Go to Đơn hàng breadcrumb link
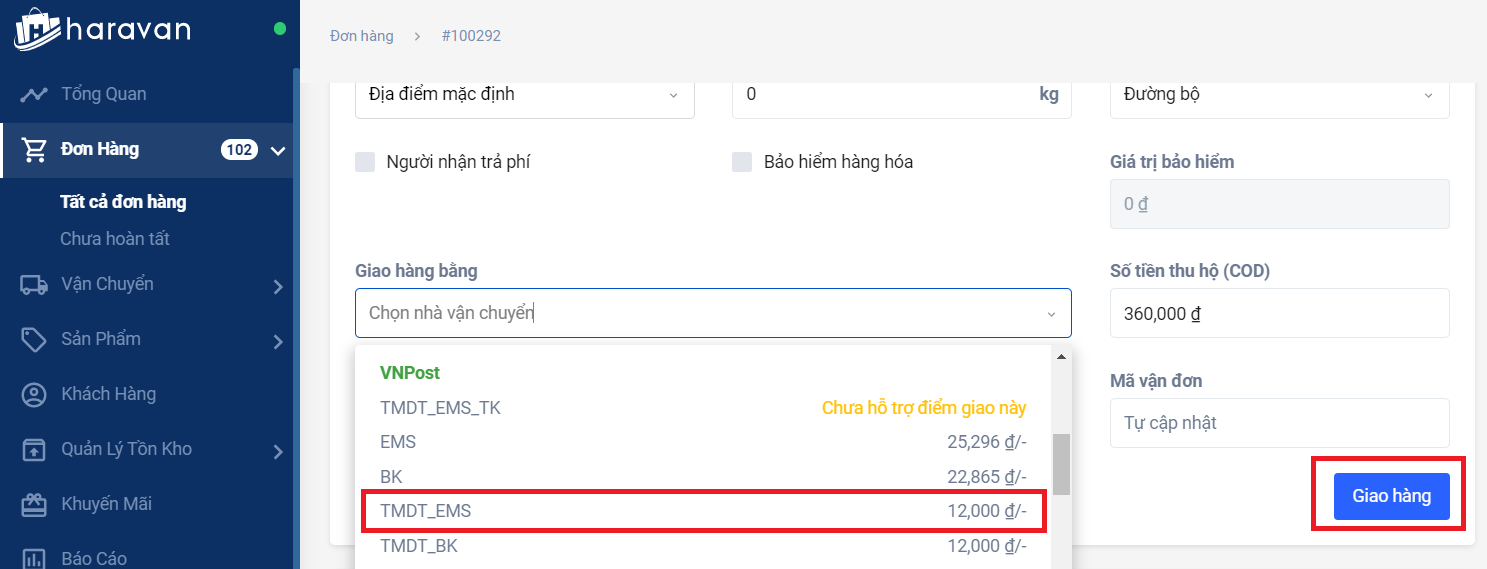This screenshot has width=1487, height=569. [x=361, y=36]
